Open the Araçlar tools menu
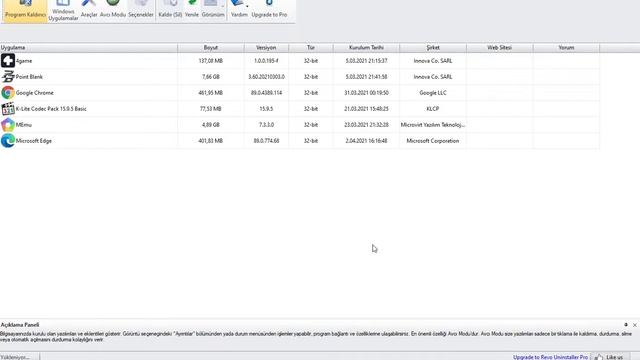 [x=89, y=10]
